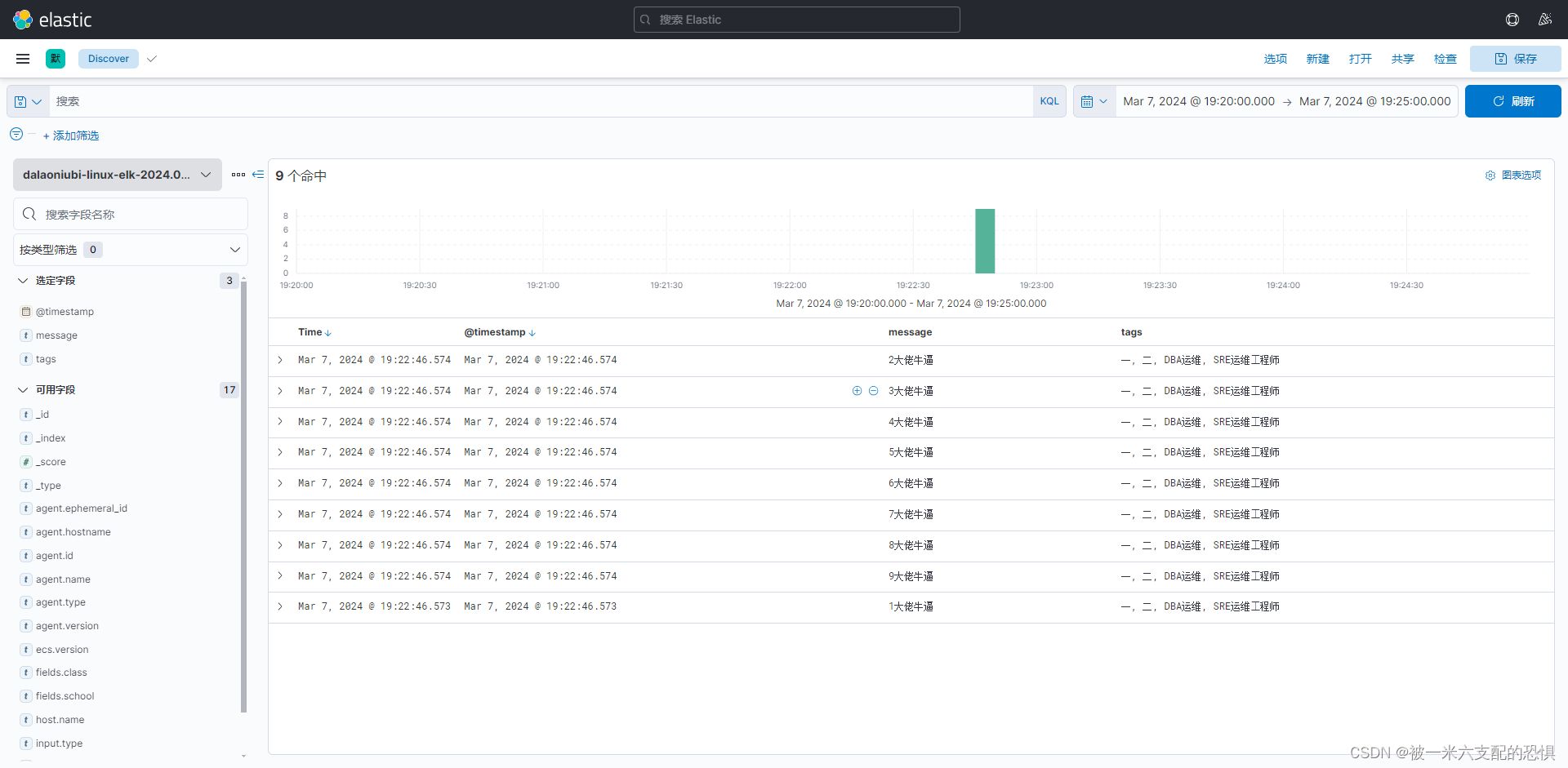Viewport: 1568px width, 768px height.
Task: Click the Discover breadcrumb tab
Action: click(x=109, y=59)
